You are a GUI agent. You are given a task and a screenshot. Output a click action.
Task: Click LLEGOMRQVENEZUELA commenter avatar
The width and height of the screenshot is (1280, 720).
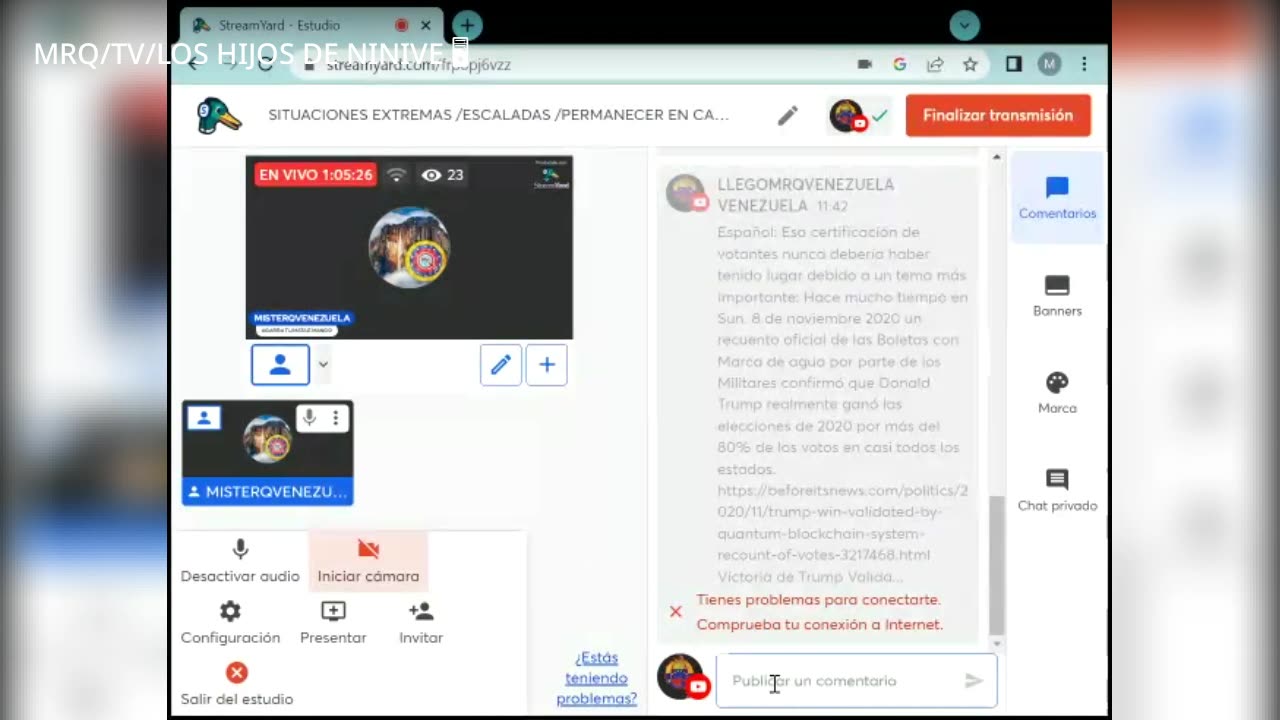687,194
